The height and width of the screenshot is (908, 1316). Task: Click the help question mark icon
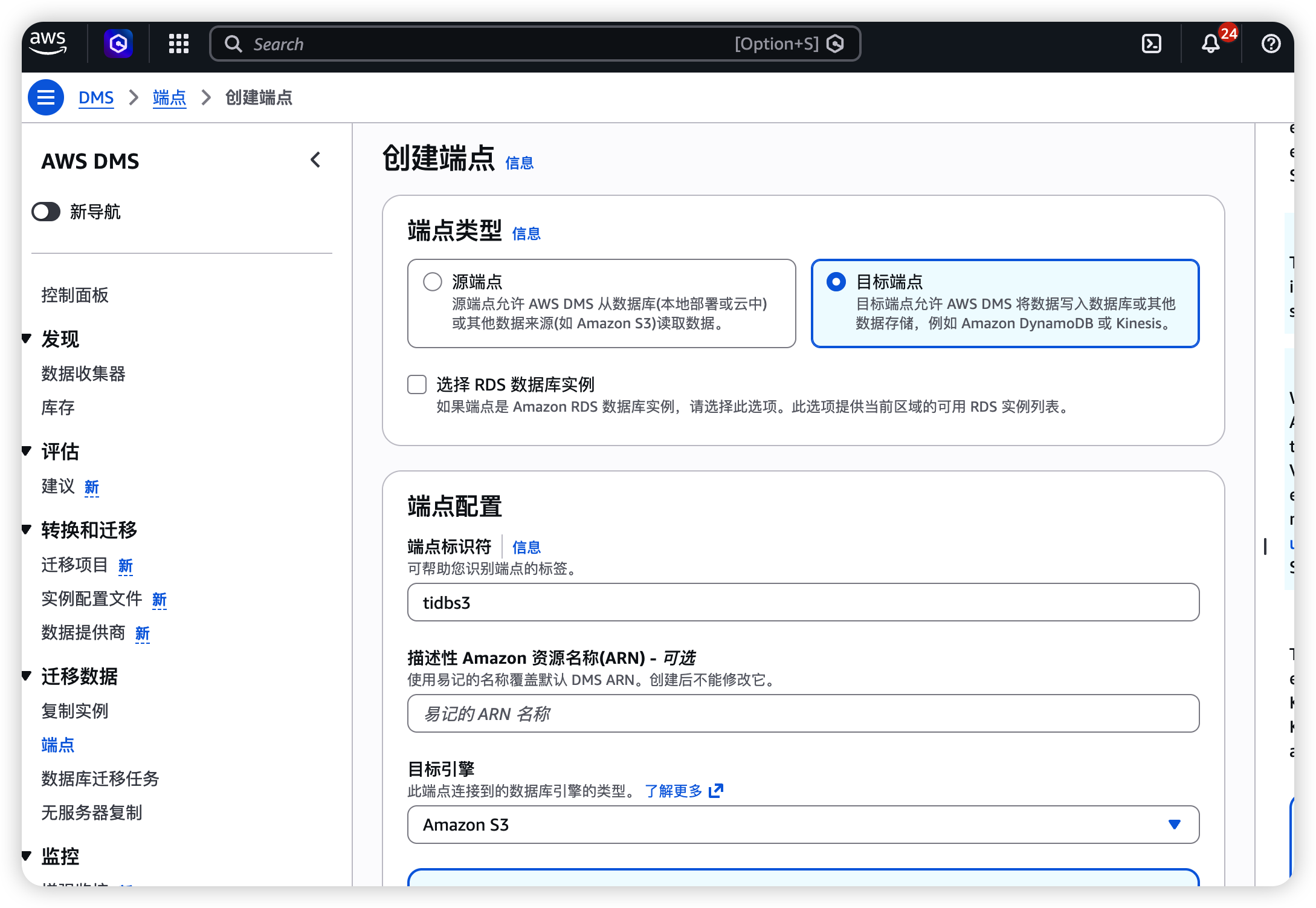click(x=1271, y=44)
